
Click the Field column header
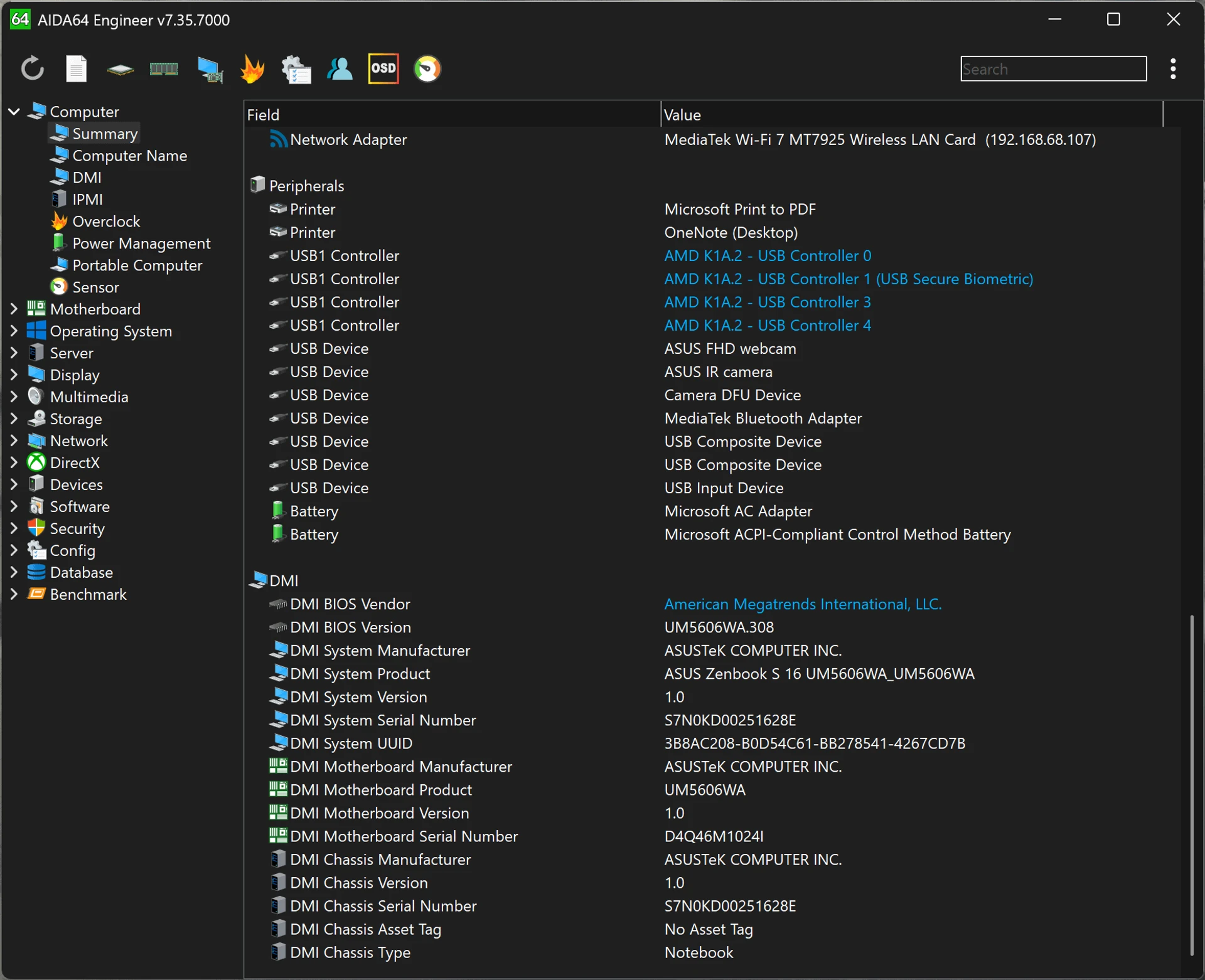pyautogui.click(x=452, y=115)
